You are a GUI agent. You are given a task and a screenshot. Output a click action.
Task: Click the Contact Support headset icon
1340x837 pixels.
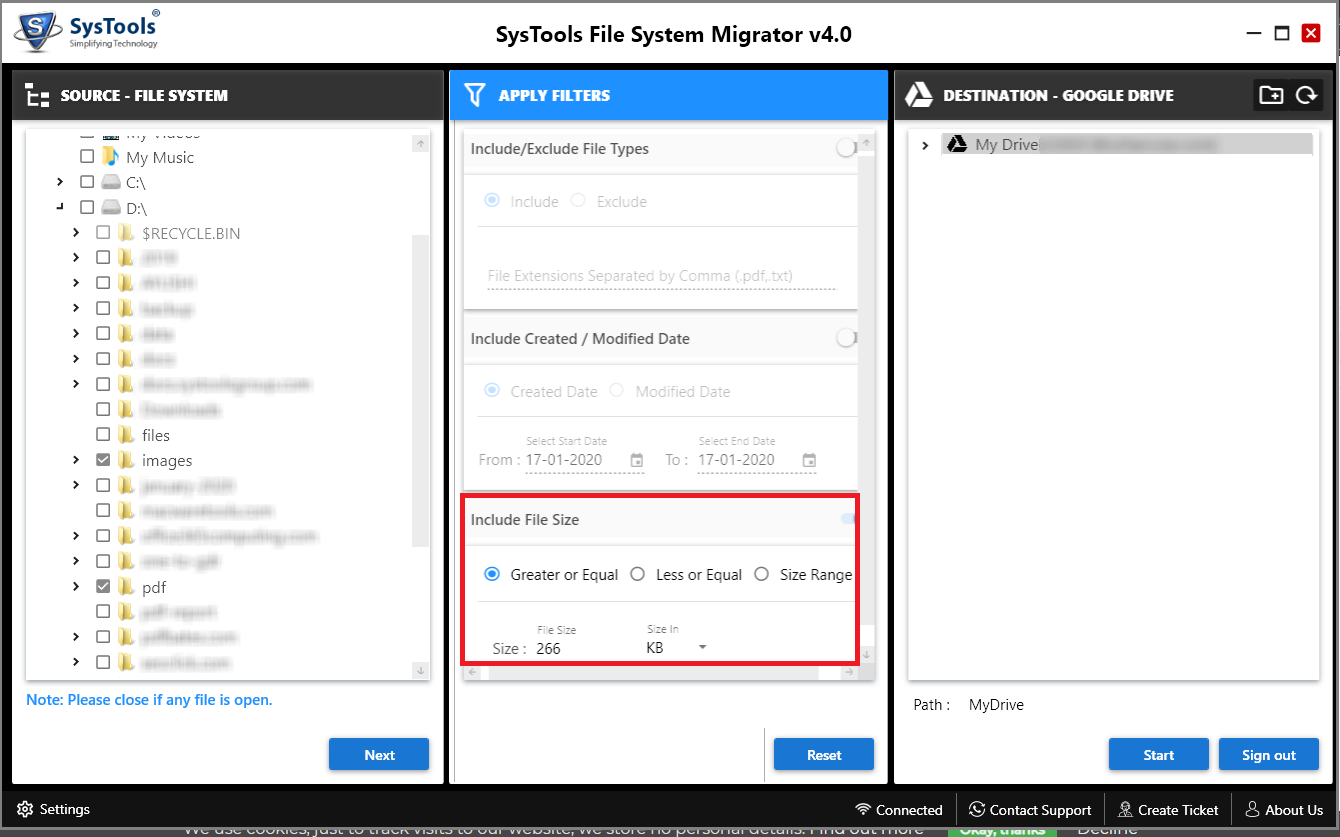pos(976,810)
